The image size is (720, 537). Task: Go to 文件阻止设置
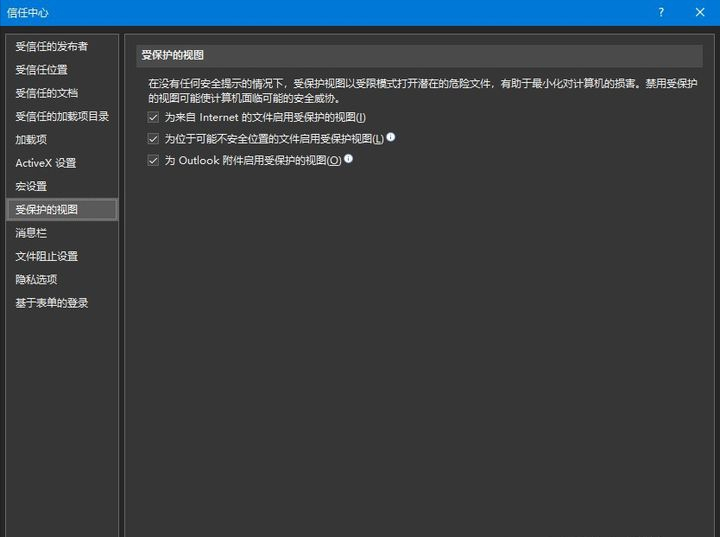[62, 256]
